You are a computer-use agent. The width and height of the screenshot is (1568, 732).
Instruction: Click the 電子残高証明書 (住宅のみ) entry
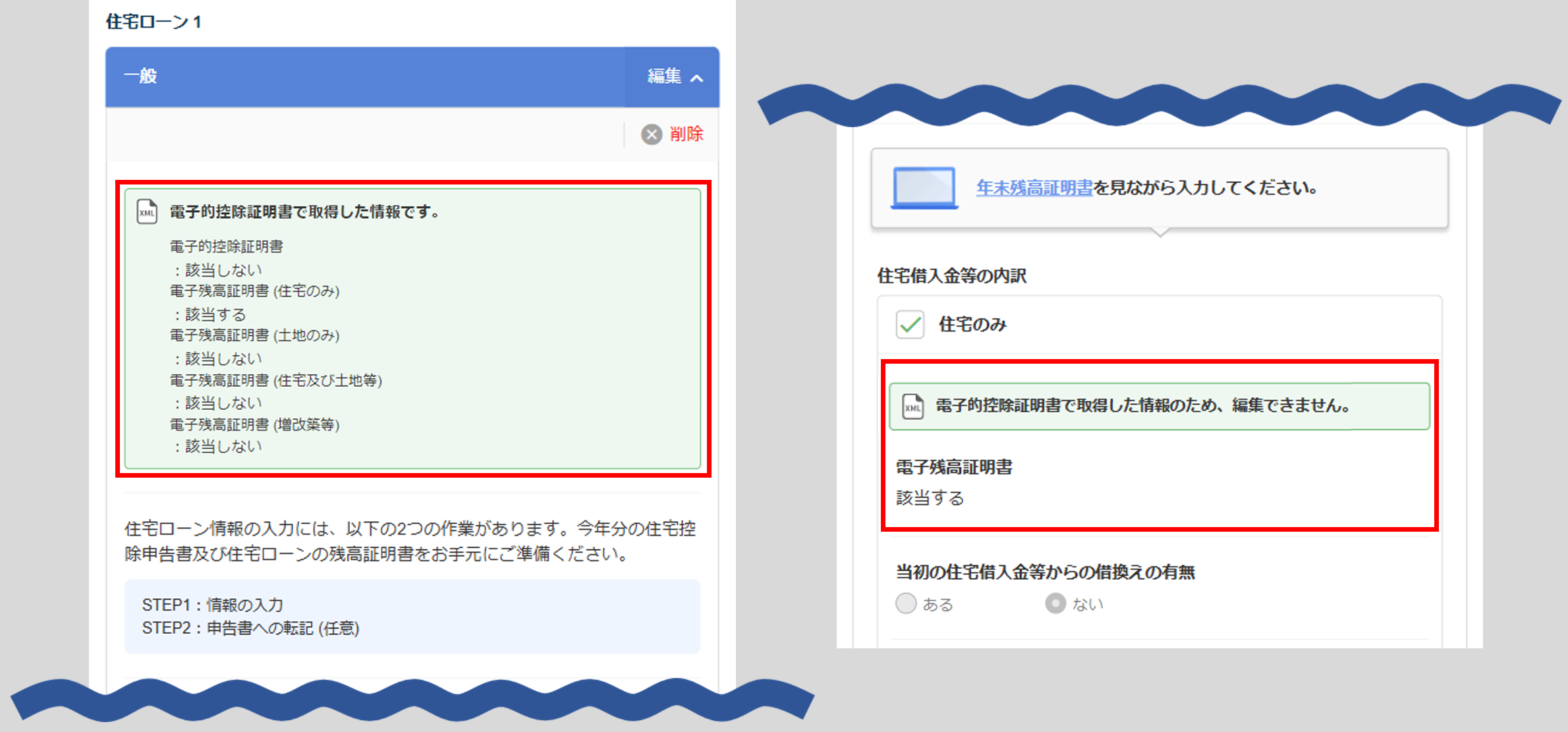pyautogui.click(x=254, y=291)
